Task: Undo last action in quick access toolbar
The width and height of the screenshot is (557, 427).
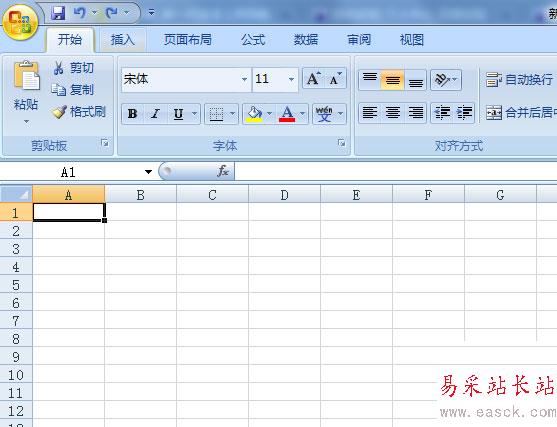Action: pyautogui.click(x=80, y=13)
